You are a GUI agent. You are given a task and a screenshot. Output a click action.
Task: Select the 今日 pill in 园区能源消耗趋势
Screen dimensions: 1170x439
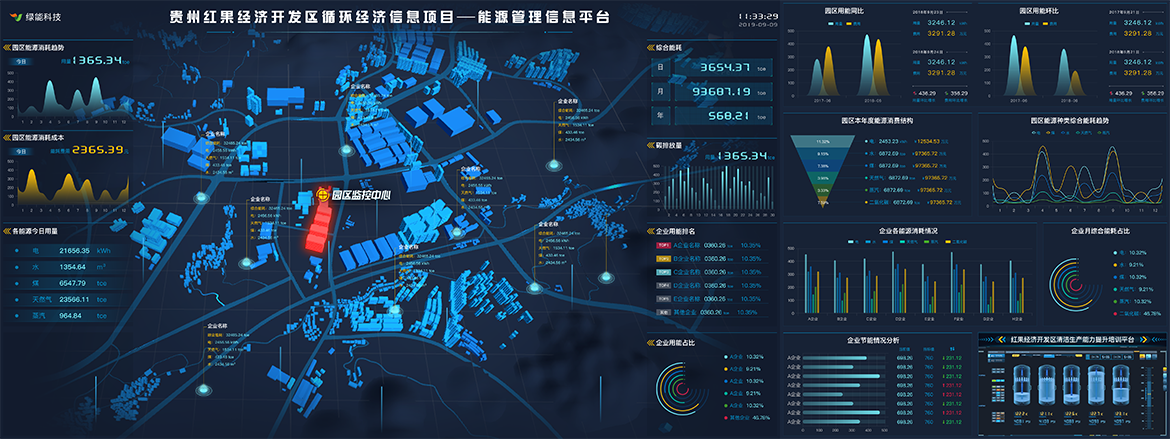(21, 62)
